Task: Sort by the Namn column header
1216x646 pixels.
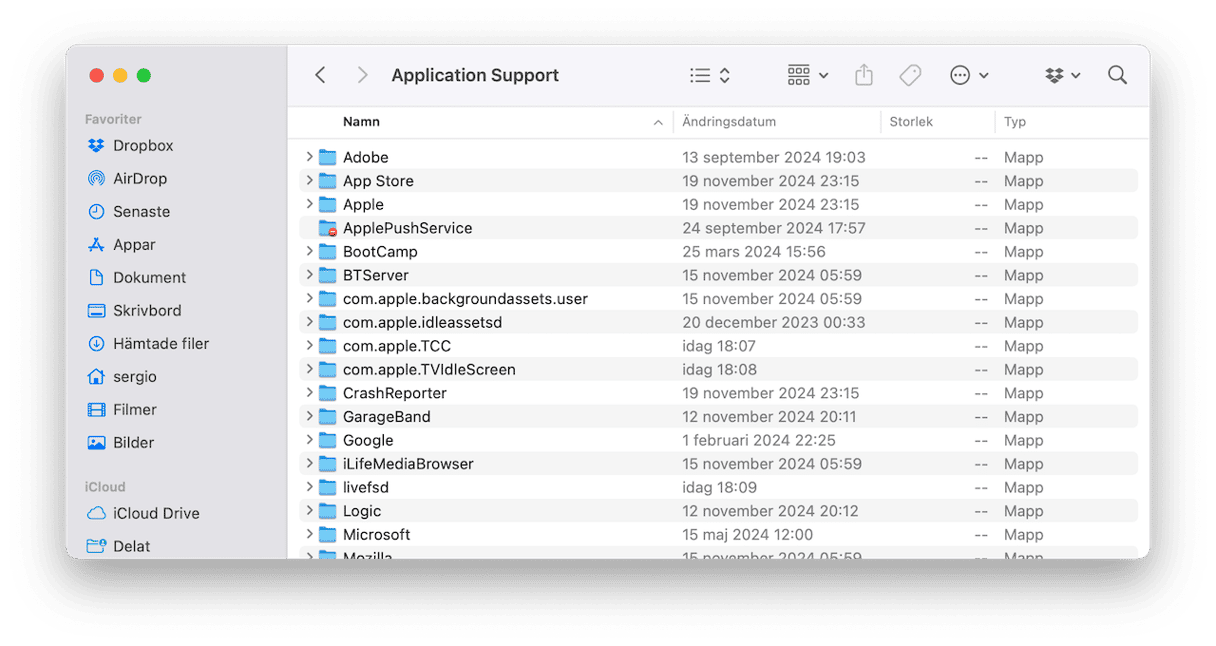Action: [361, 122]
